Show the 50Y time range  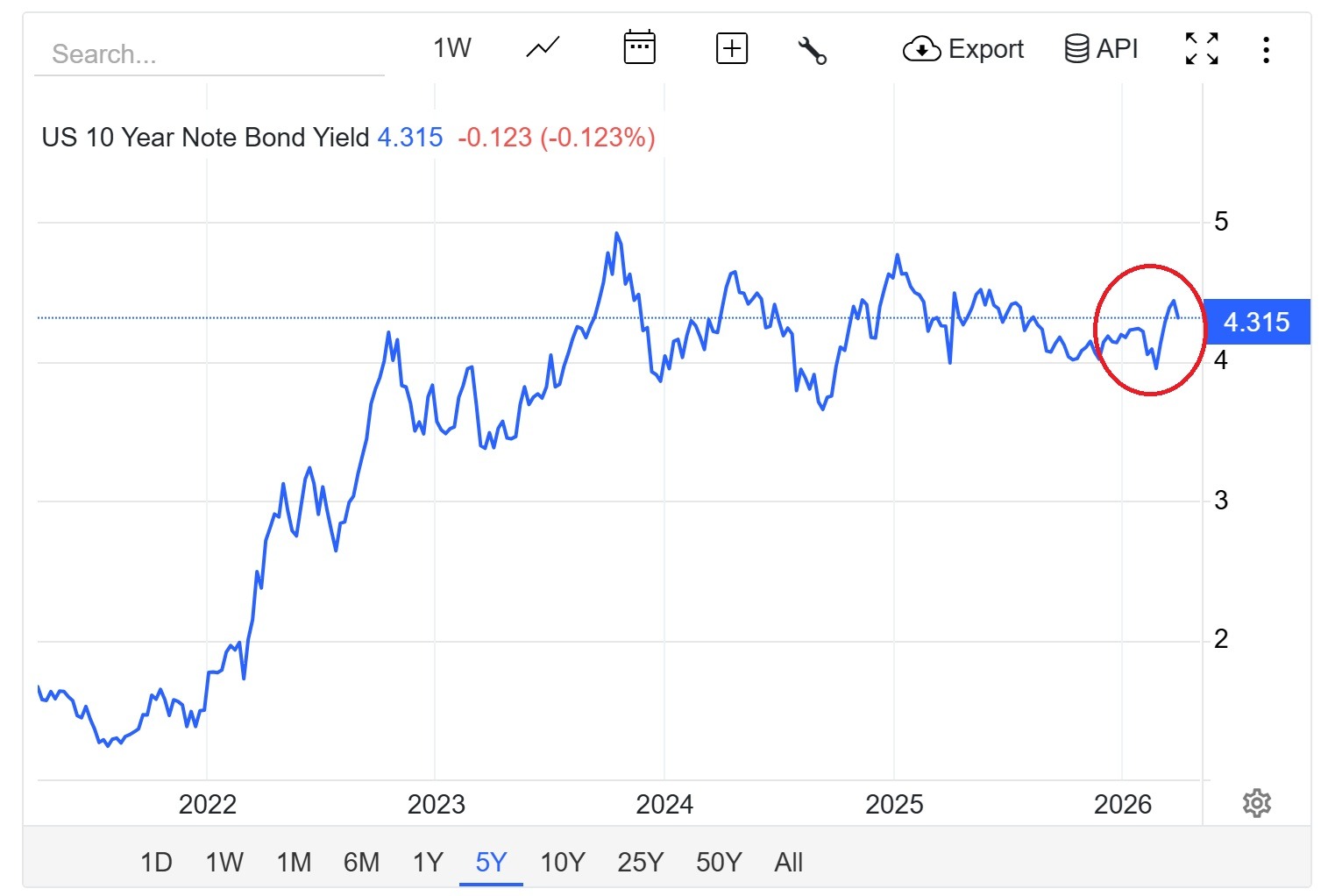pos(719,863)
